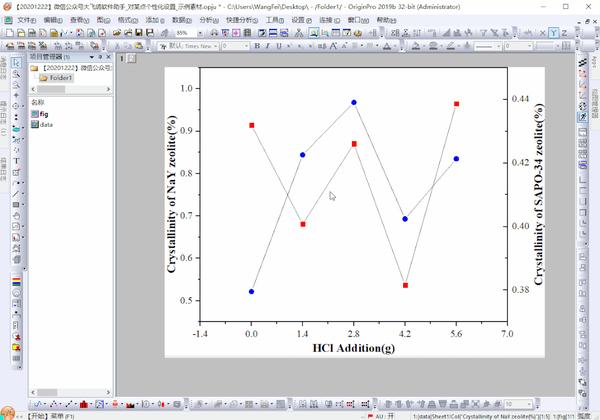
Task: Select the Line drawing tool
Action: tap(16, 194)
